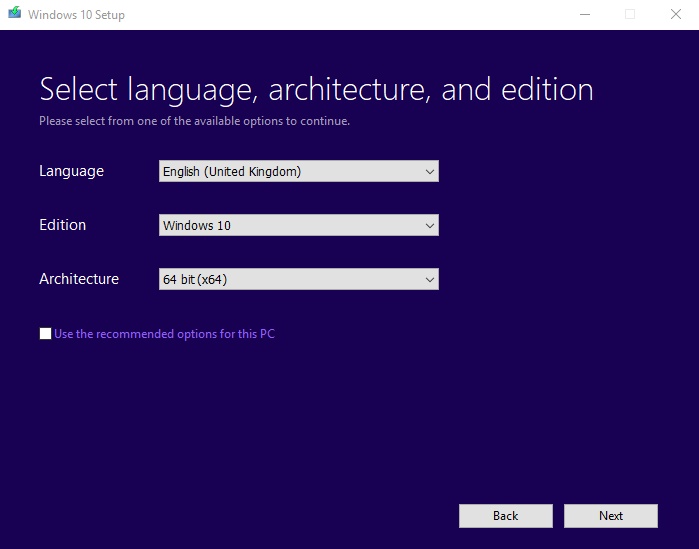This screenshot has height=549, width=699.
Task: Open the Edition dropdown showing Windows 10
Action: tap(299, 225)
